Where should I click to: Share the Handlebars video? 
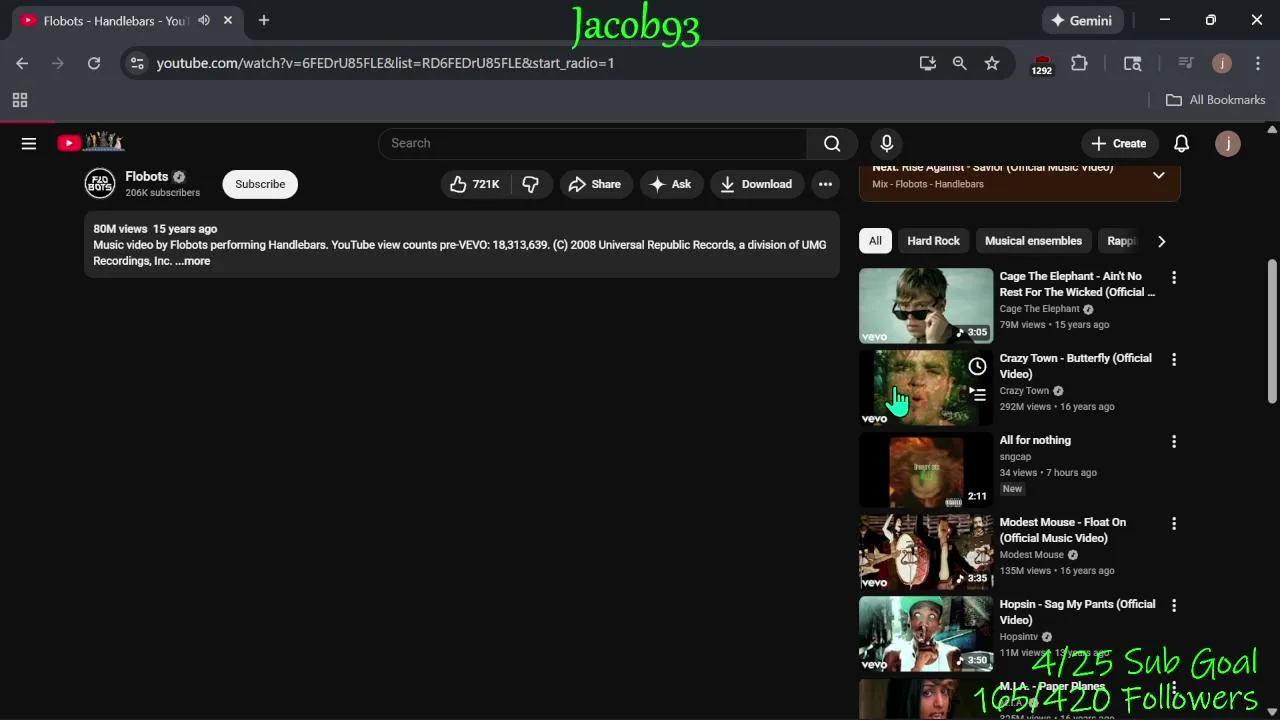click(595, 184)
